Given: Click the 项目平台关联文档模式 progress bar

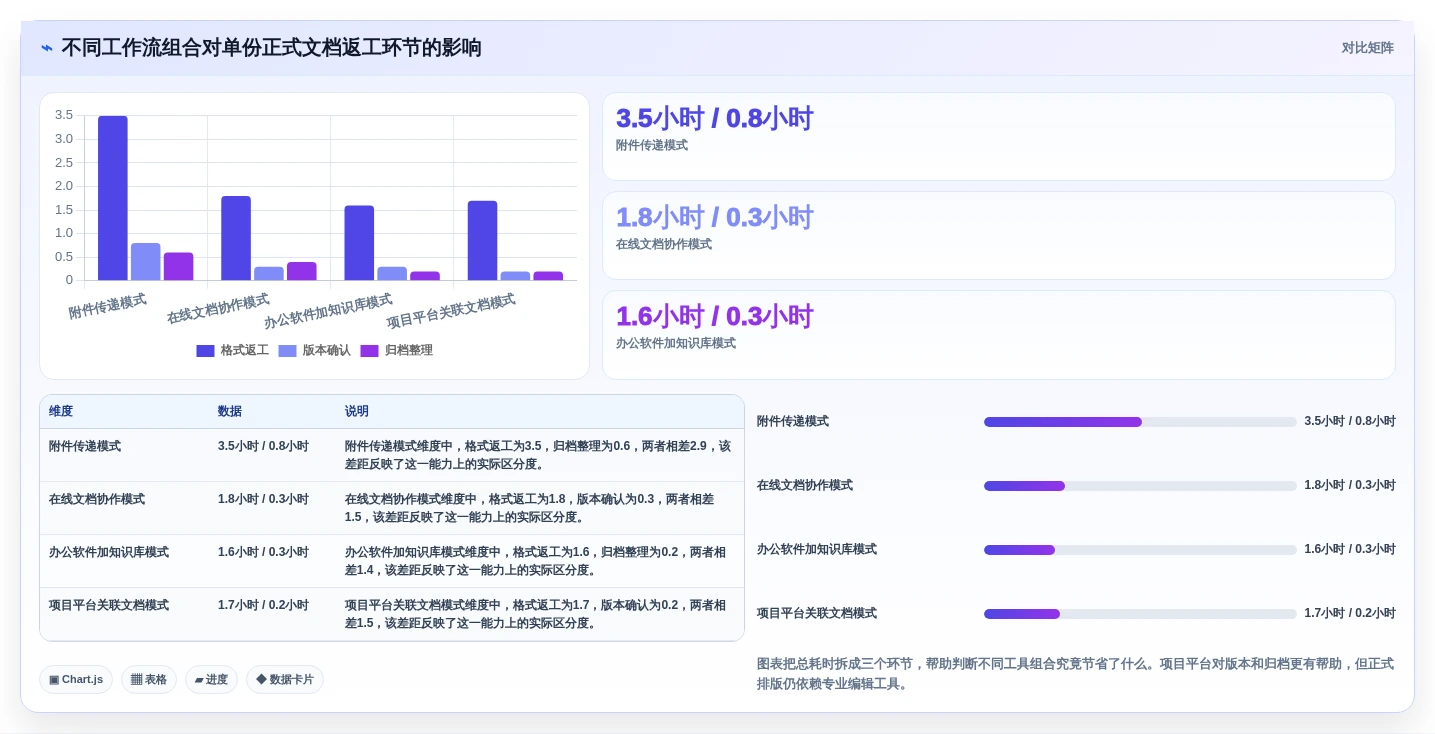Looking at the screenshot, I should (1140, 614).
